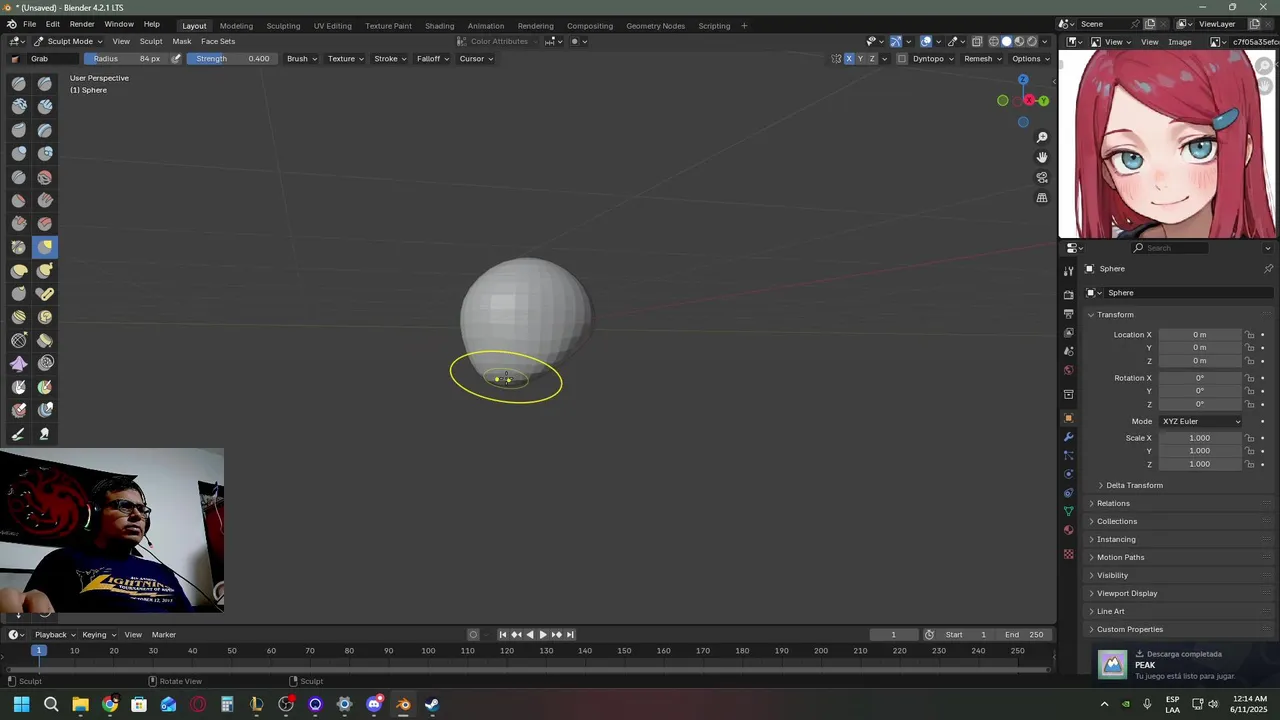Viewport: 1280px width, 720px height.
Task: Open the Render properties tab
Action: [1068, 295]
